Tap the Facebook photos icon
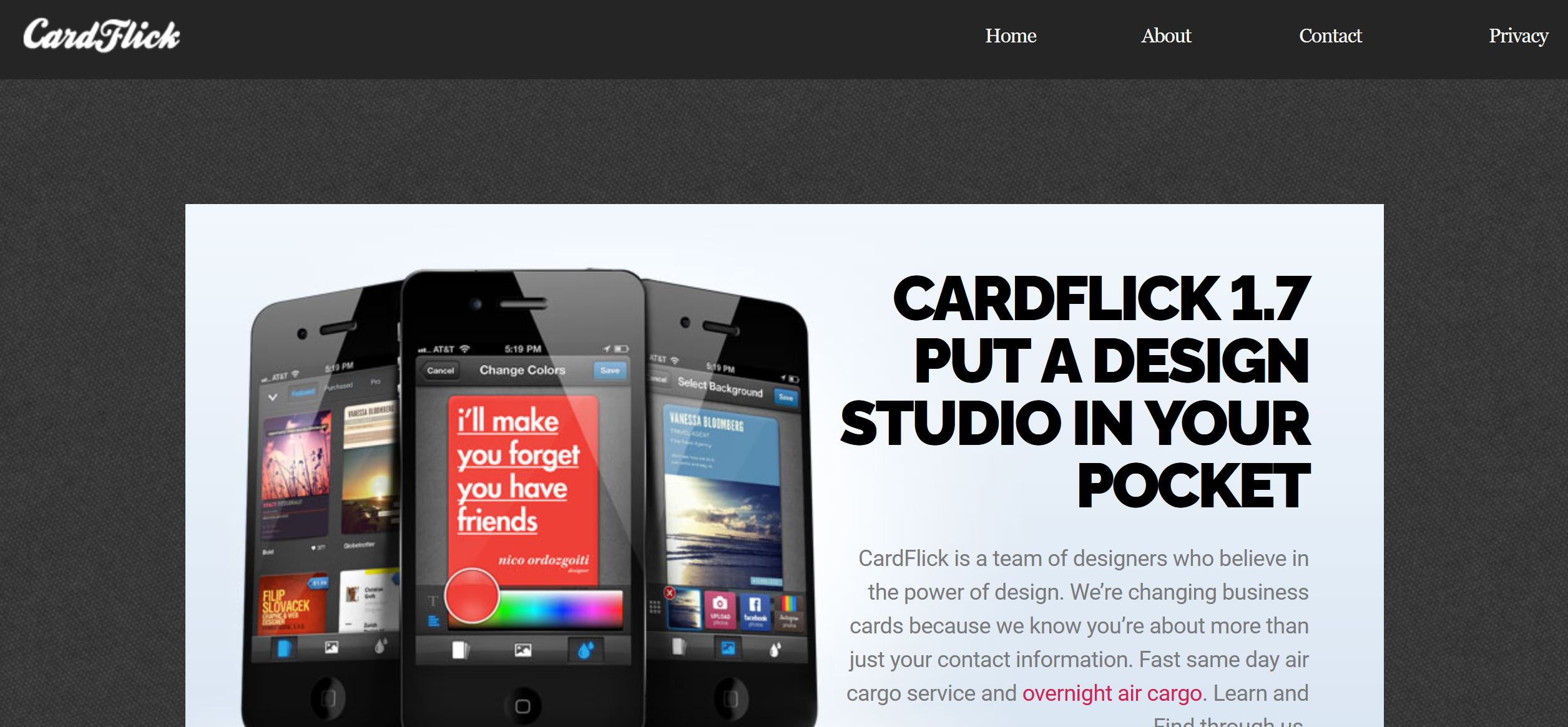Image resolution: width=1568 pixels, height=727 pixels. [755, 610]
